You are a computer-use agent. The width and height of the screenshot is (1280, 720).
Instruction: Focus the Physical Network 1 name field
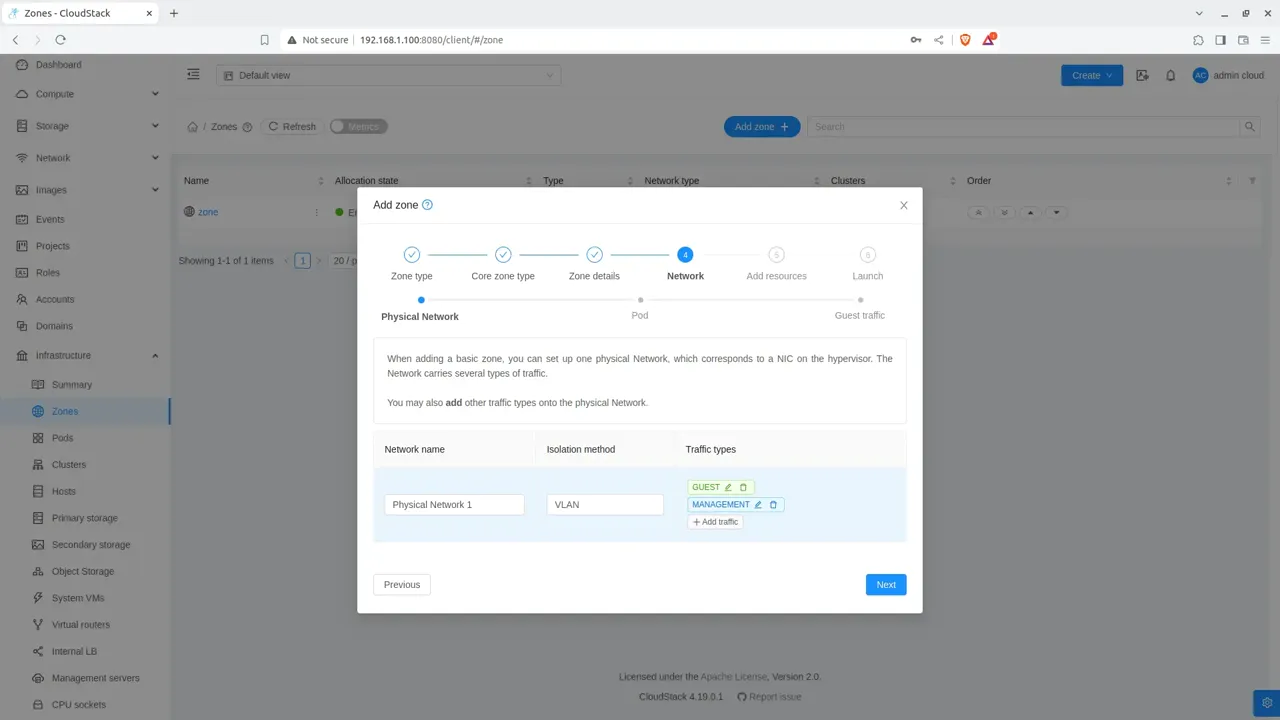454,505
